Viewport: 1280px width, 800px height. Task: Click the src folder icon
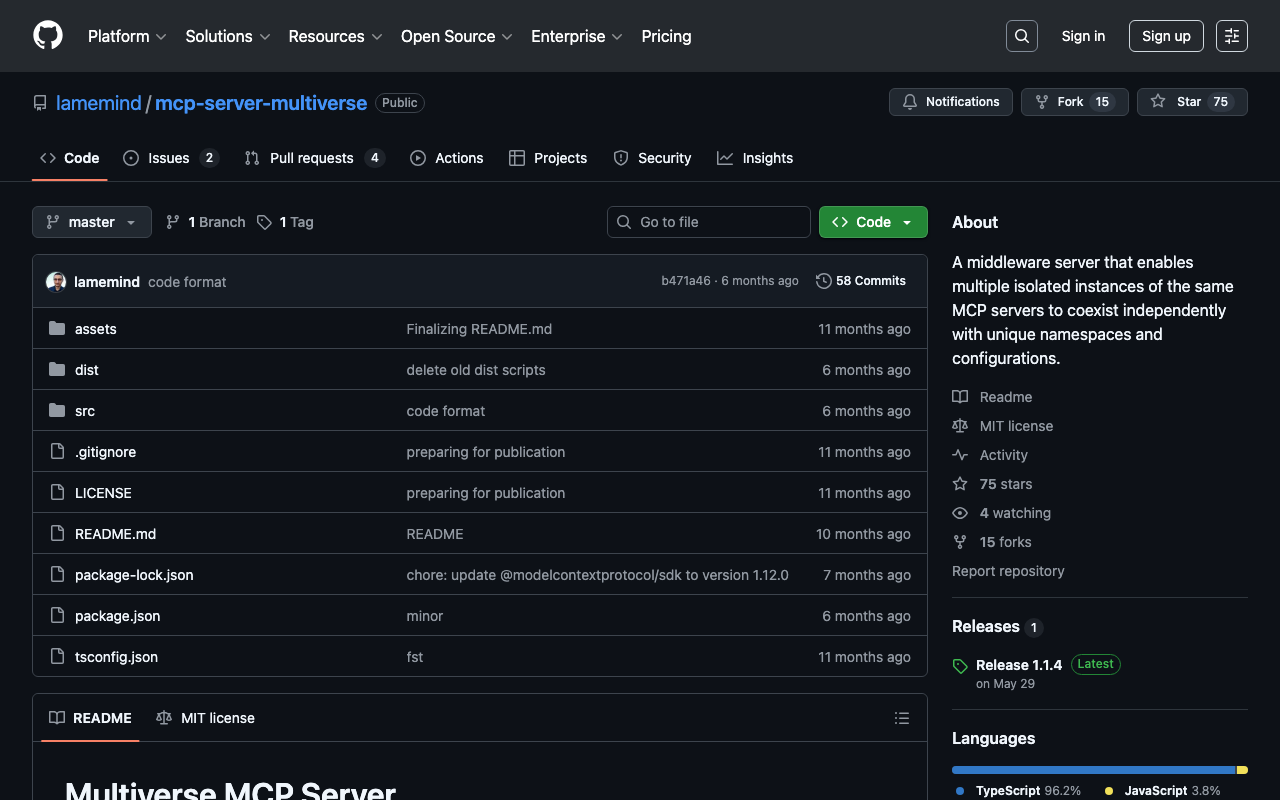(x=57, y=411)
